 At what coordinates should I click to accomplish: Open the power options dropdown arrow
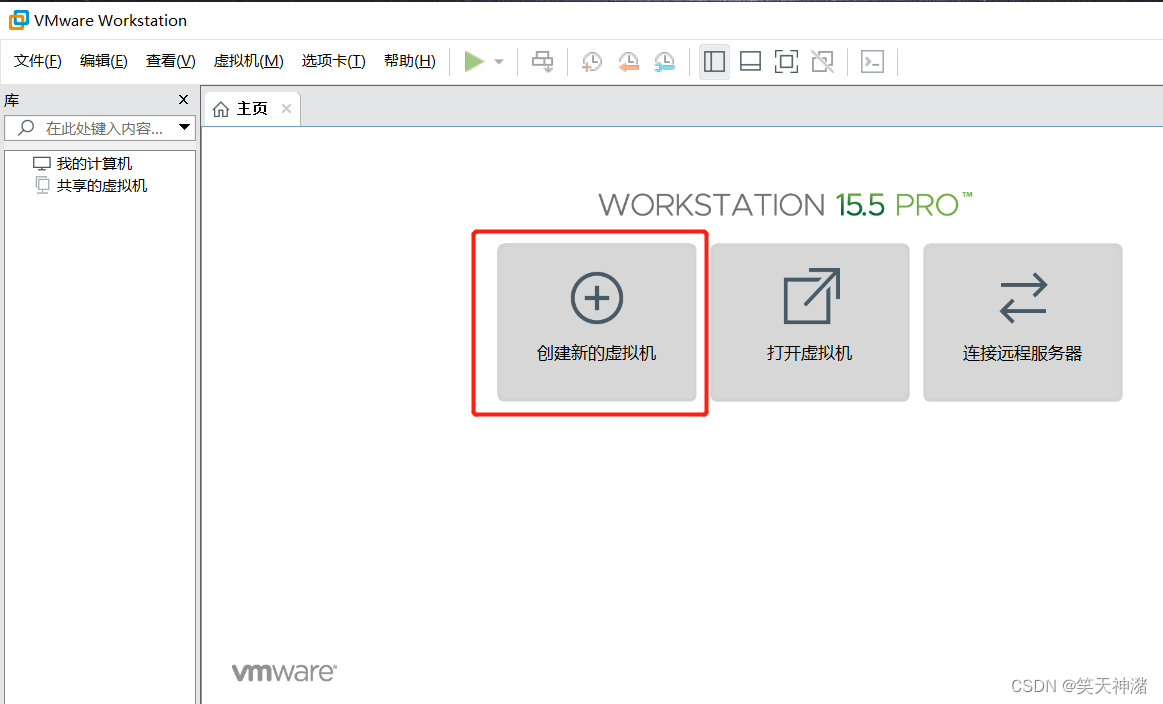[499, 62]
